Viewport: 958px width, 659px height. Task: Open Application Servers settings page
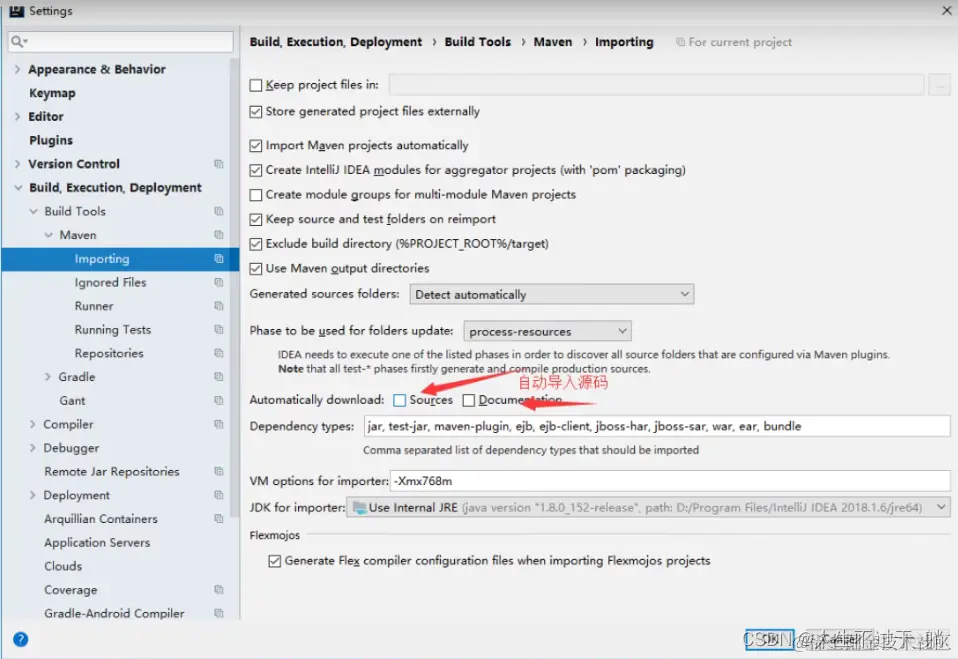97,542
